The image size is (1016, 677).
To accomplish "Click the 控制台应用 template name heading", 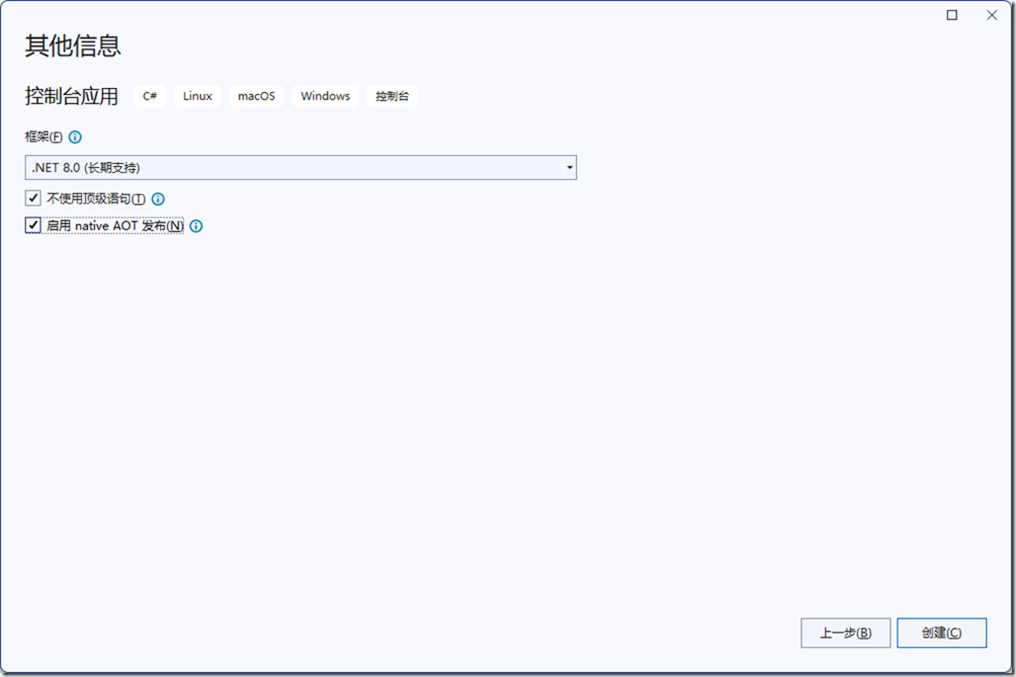I will (x=71, y=96).
